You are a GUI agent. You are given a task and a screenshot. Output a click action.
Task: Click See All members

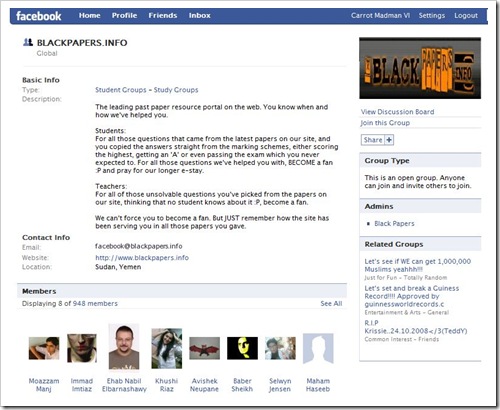331,303
